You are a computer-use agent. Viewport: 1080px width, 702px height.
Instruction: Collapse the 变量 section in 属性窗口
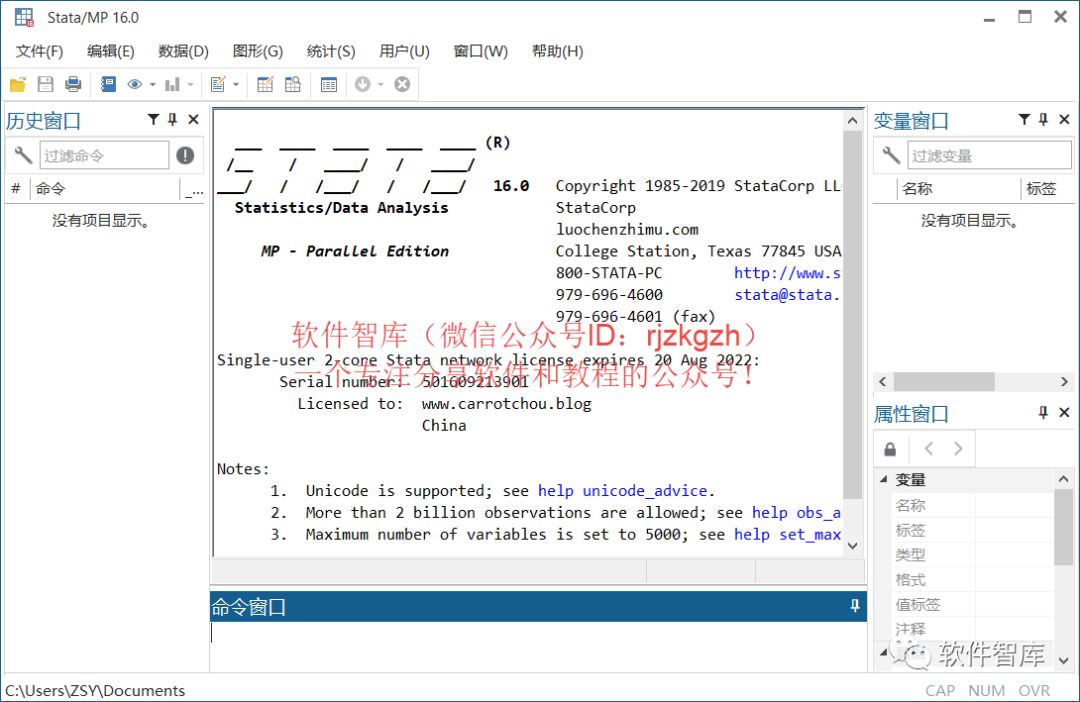coord(884,479)
